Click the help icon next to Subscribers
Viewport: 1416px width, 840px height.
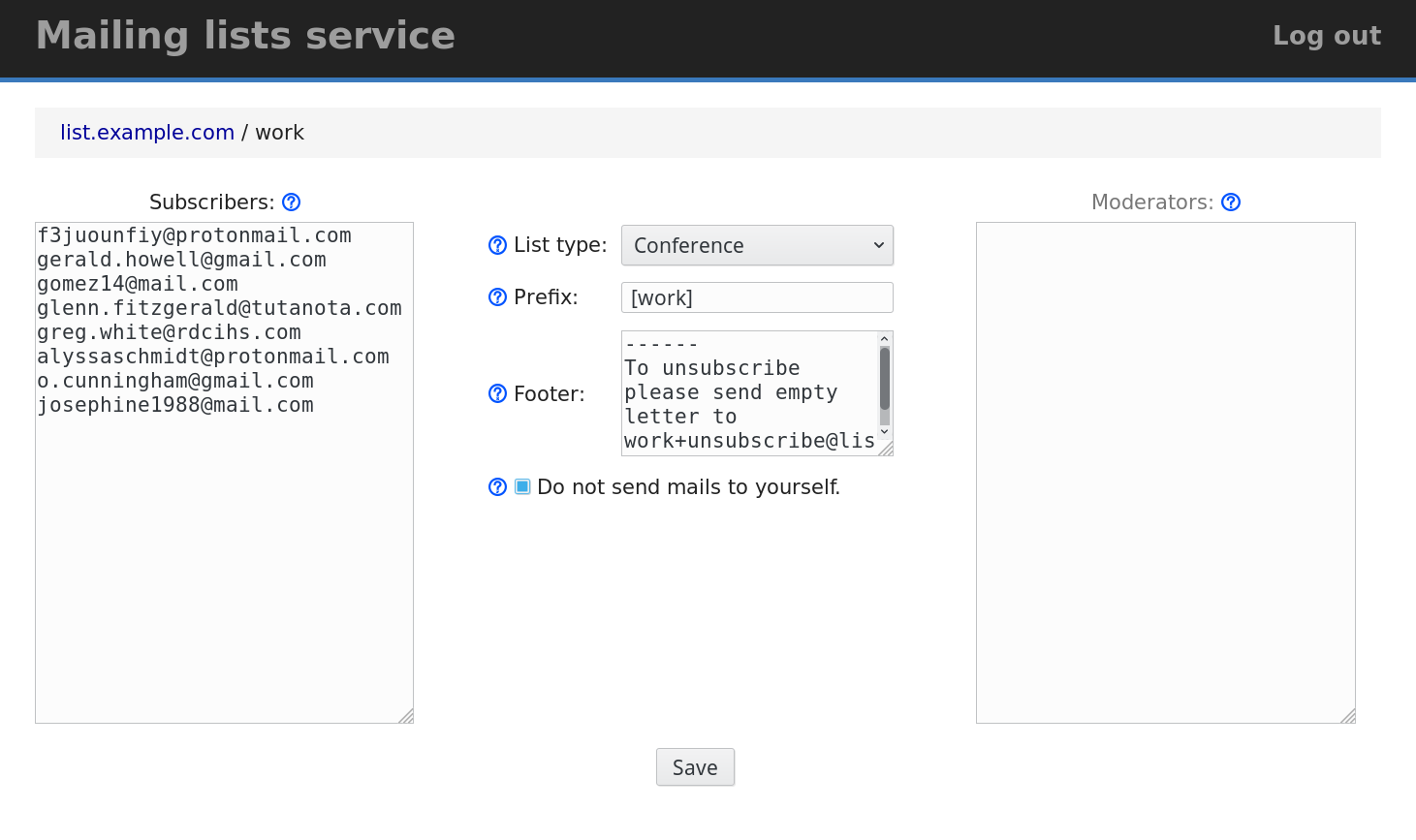pyautogui.click(x=291, y=202)
